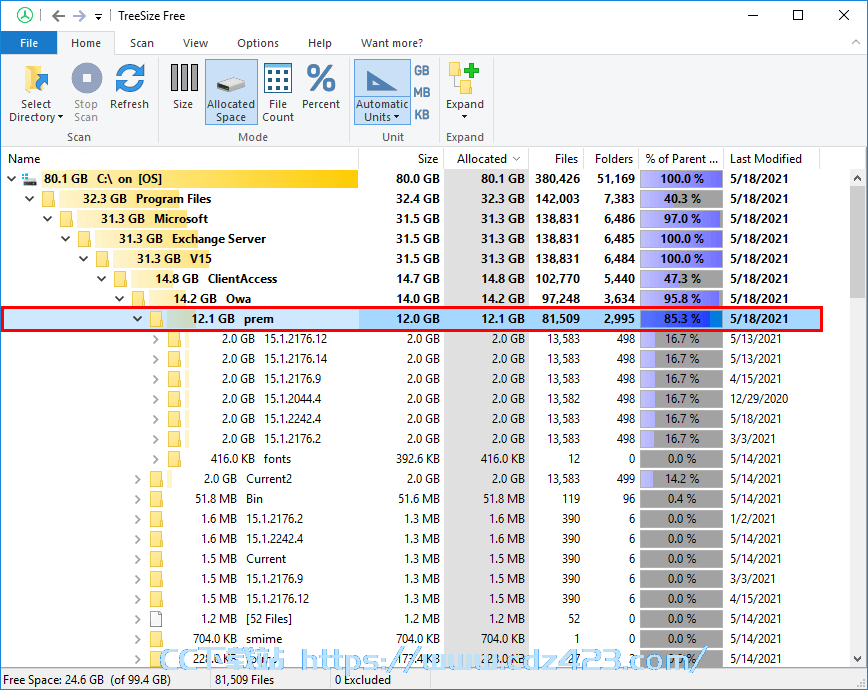
Task: Sort by the Last Modified column
Action: [x=771, y=159]
